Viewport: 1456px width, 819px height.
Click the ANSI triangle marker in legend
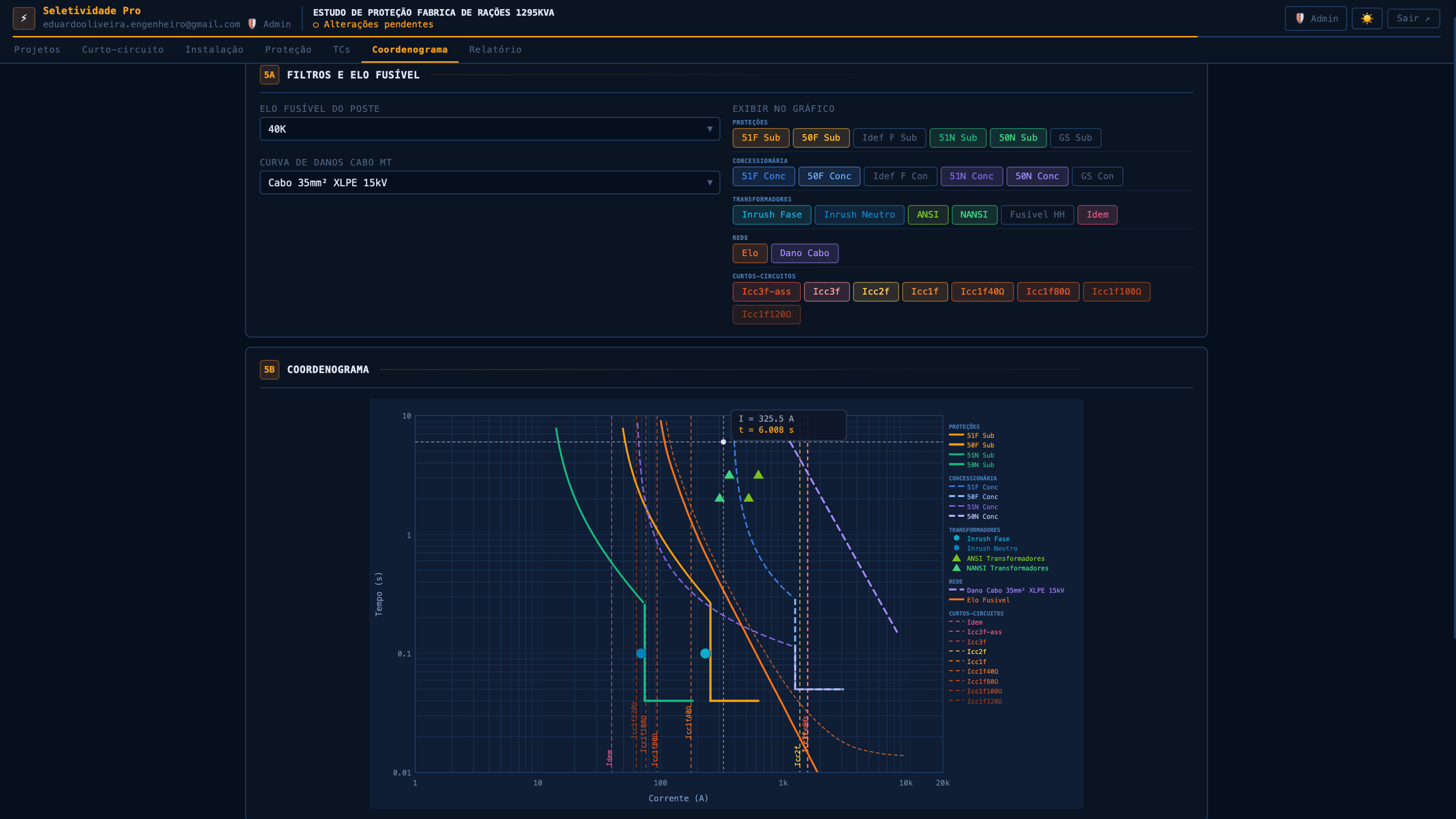tap(956, 558)
